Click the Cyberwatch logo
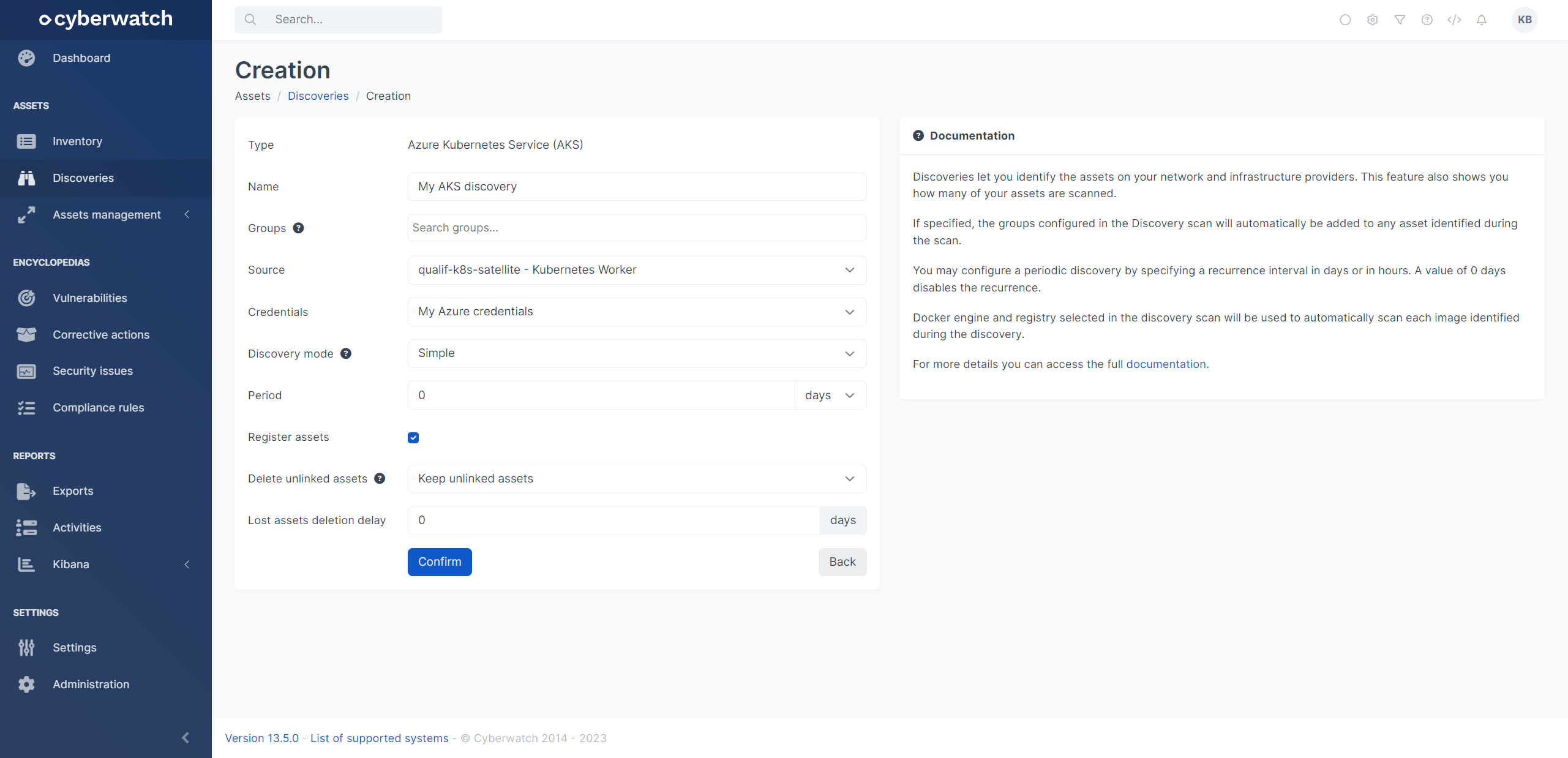 tap(105, 19)
